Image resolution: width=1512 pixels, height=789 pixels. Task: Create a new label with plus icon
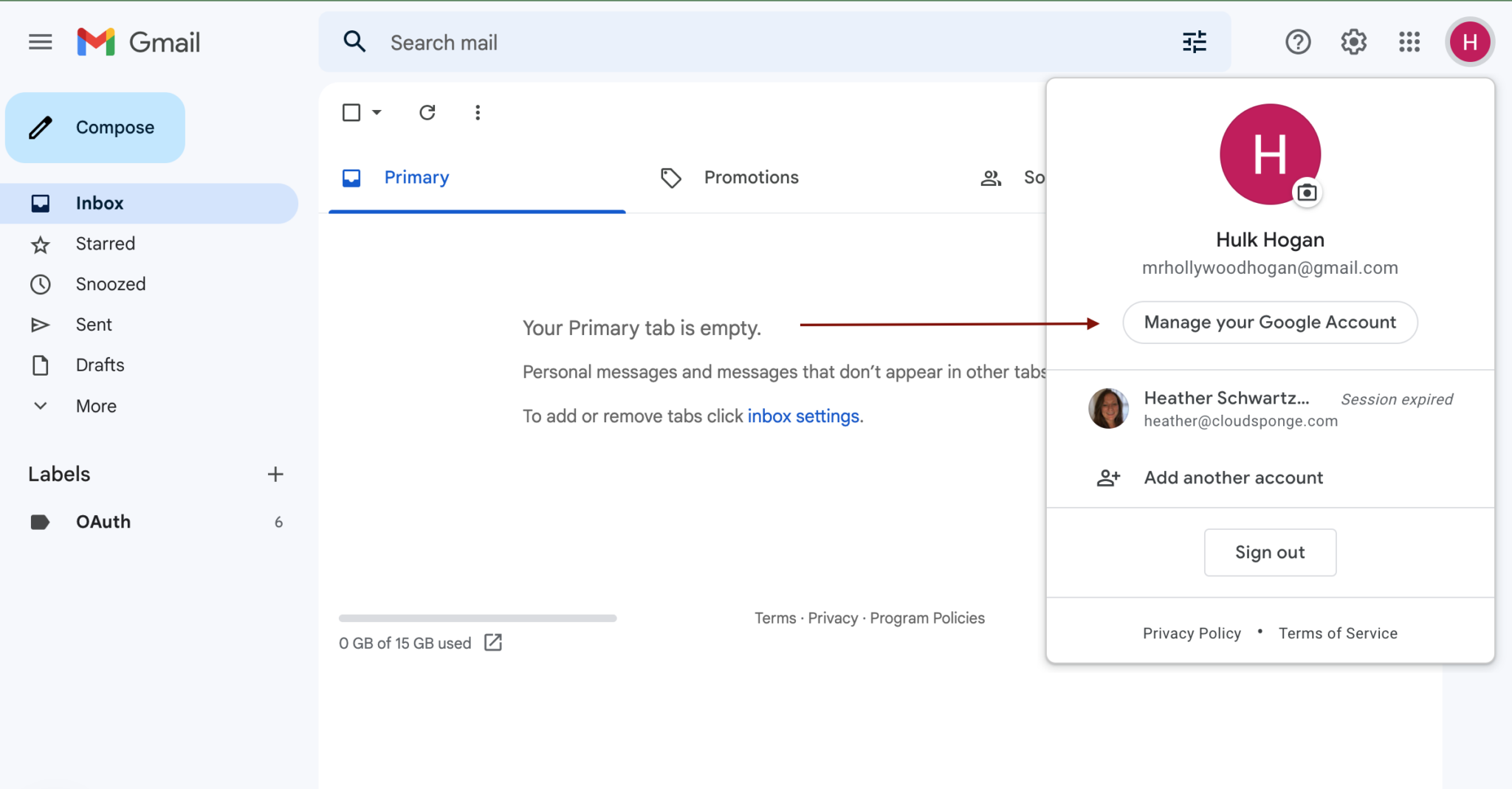[275, 473]
